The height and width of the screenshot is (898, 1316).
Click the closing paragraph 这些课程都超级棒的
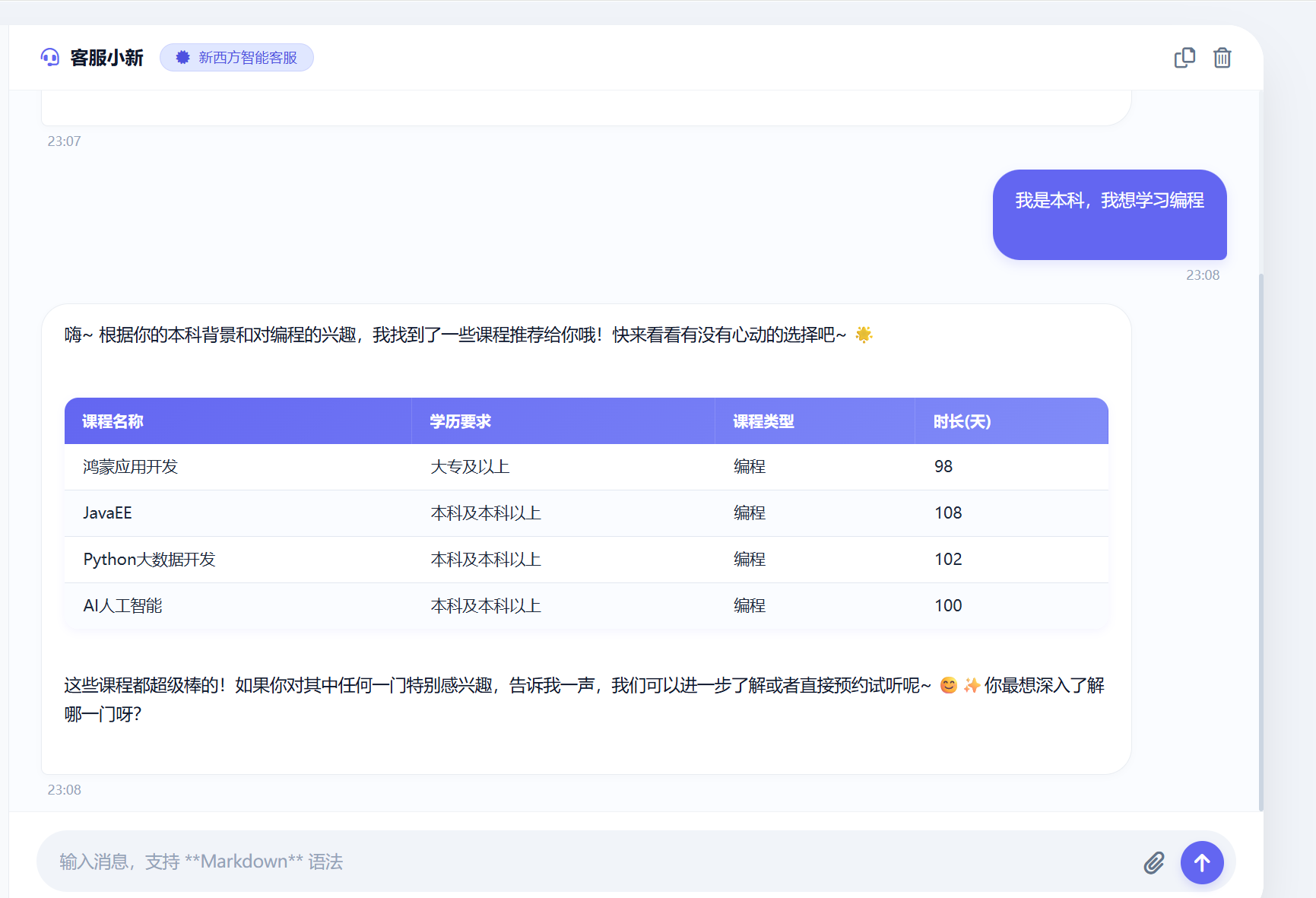coord(584,700)
